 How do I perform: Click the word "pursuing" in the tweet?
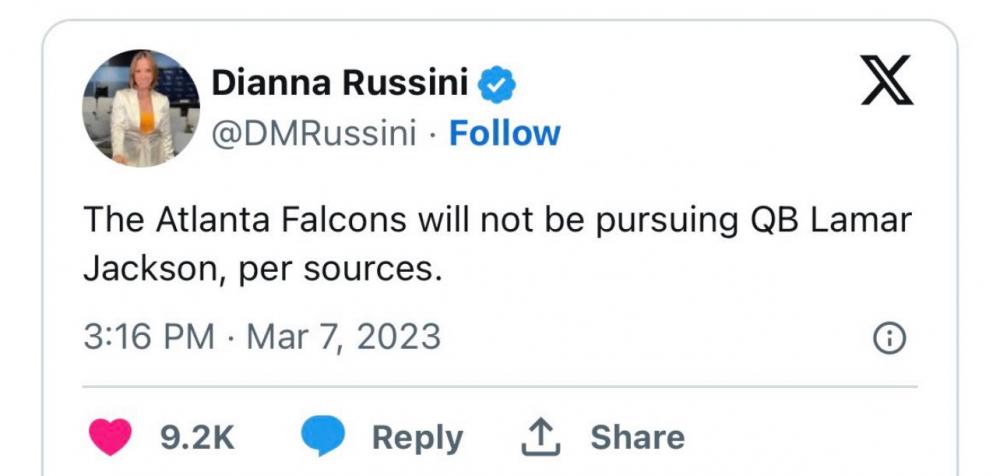pyautogui.click(x=660, y=221)
